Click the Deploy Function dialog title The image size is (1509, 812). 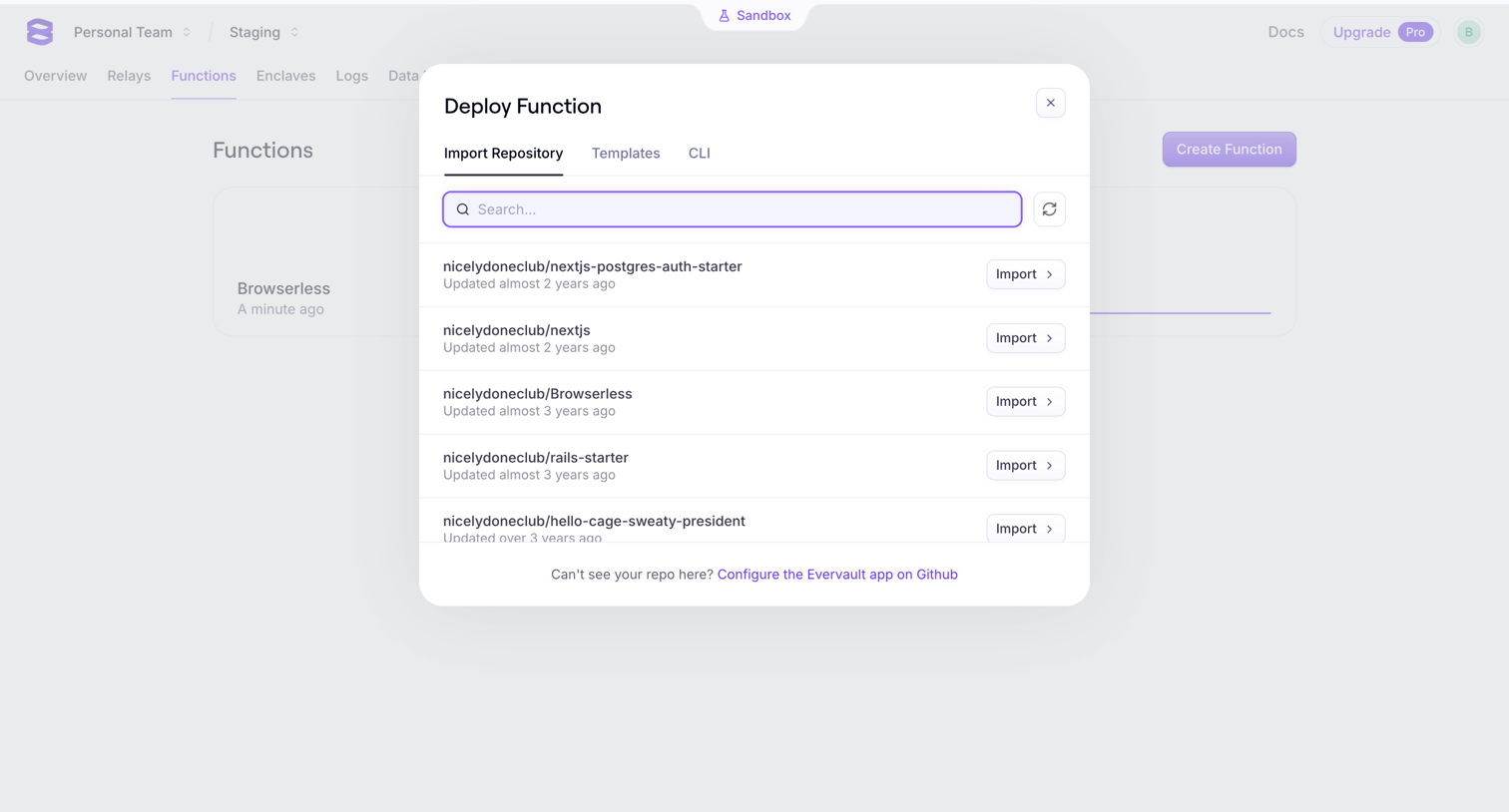pos(522,106)
